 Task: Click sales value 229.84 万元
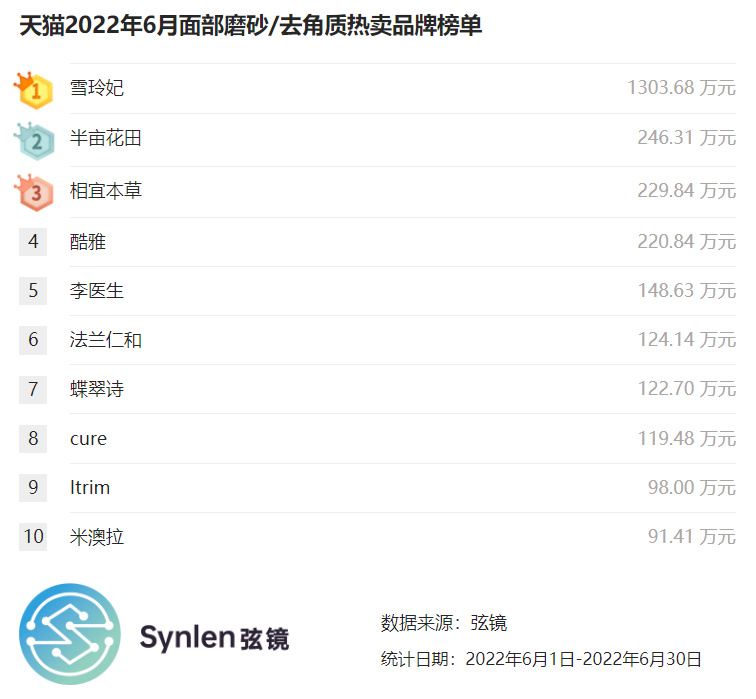[x=687, y=191]
